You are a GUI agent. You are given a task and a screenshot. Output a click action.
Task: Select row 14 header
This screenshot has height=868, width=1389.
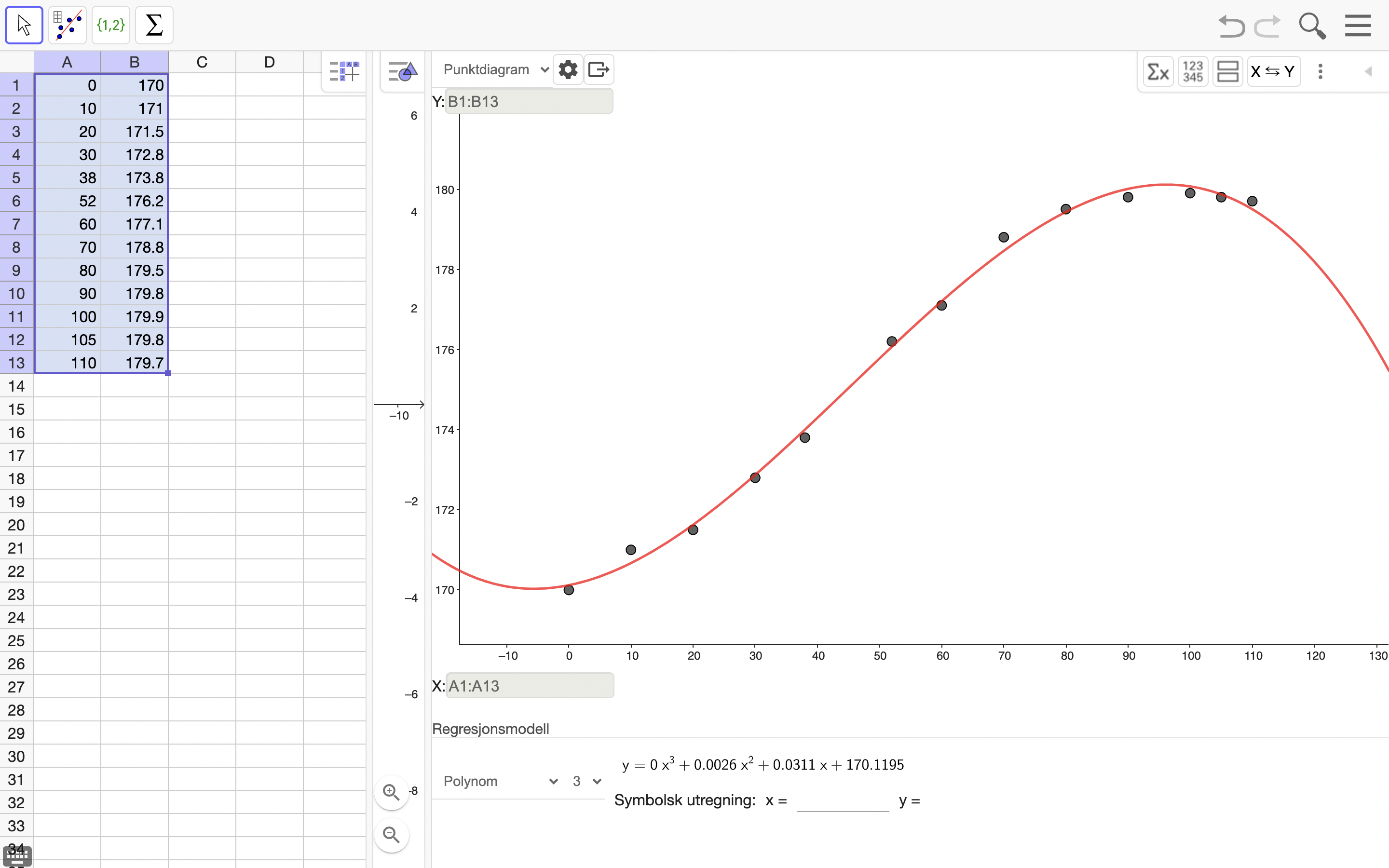click(17, 386)
